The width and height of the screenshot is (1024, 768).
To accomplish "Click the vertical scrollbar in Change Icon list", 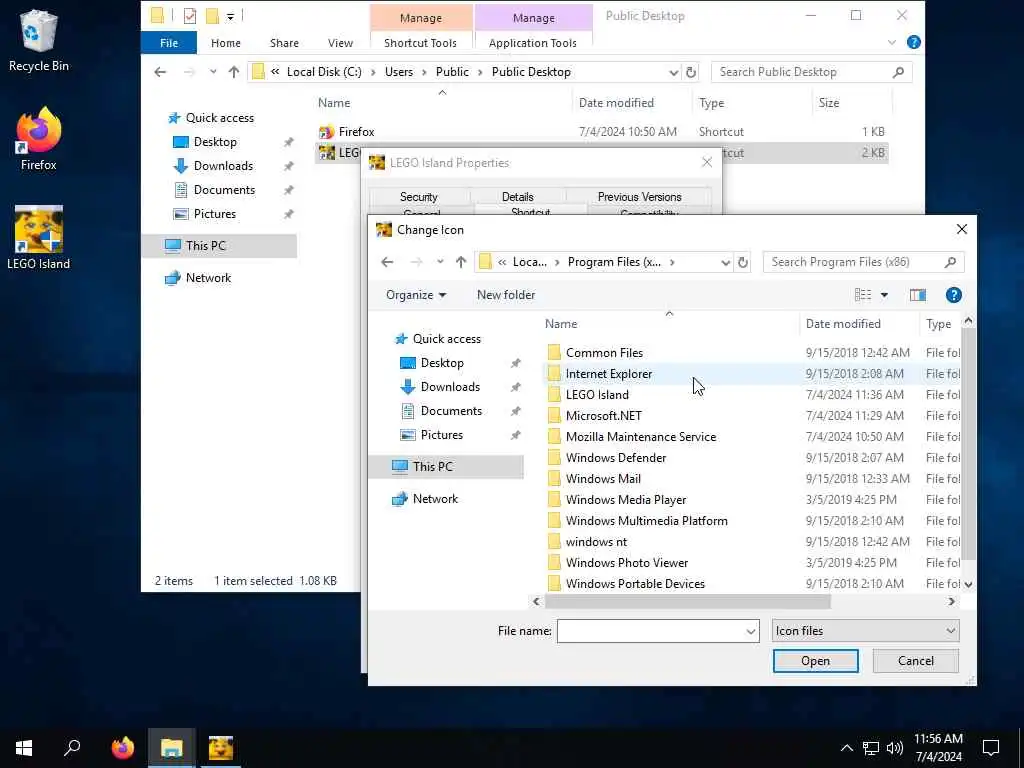I will coord(968,444).
